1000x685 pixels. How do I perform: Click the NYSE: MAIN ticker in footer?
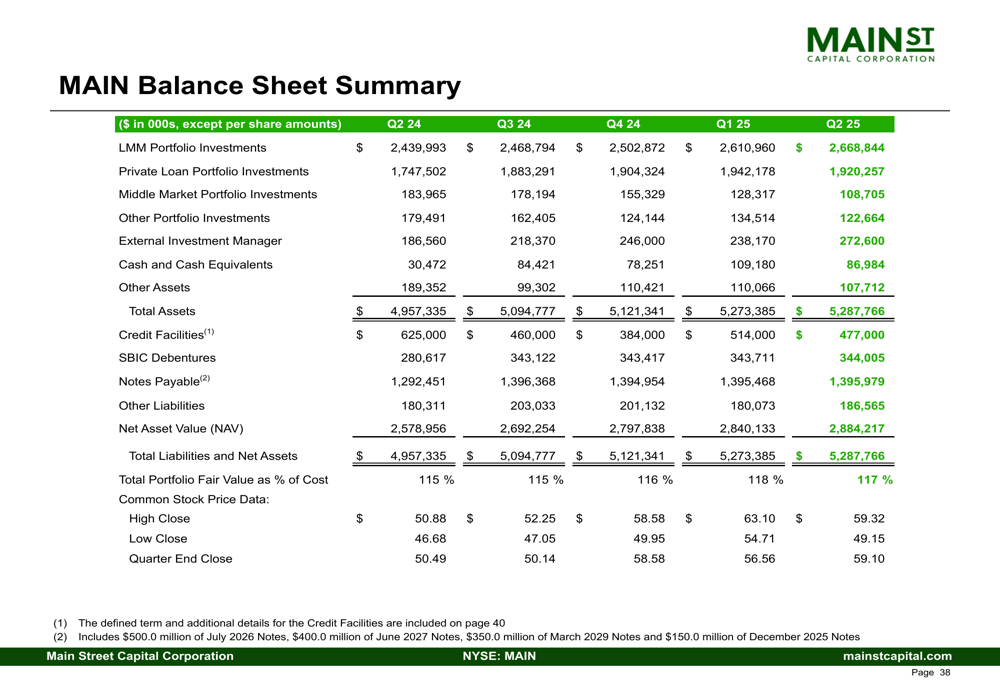pos(499,656)
